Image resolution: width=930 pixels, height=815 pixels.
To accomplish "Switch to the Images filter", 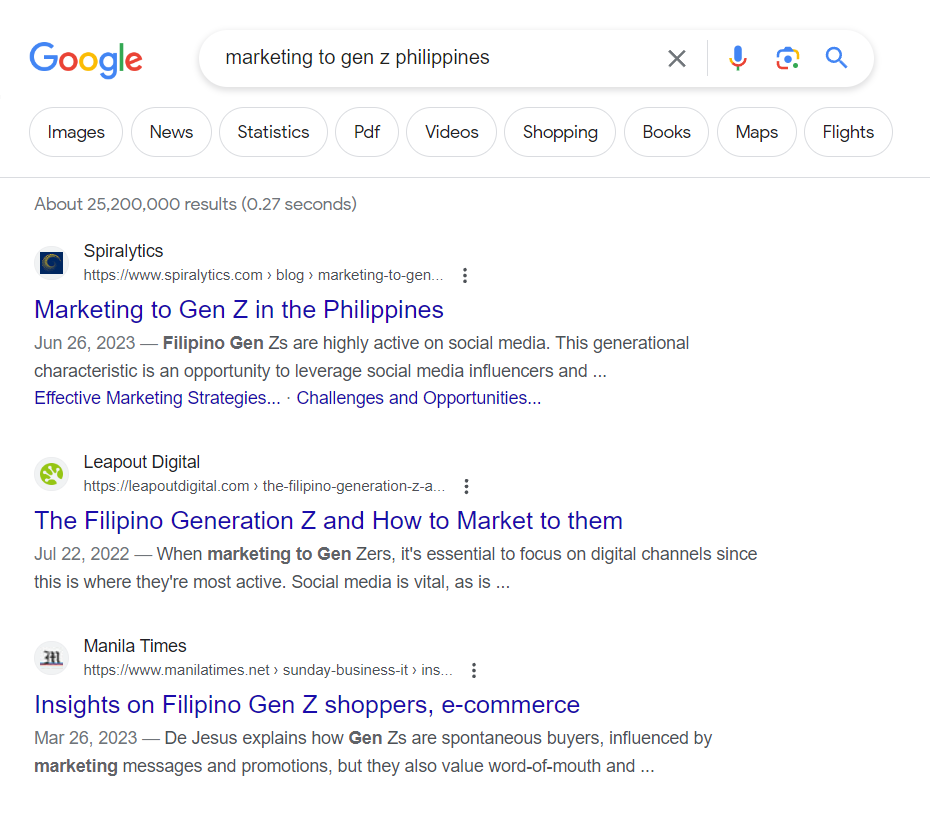I will (x=76, y=132).
